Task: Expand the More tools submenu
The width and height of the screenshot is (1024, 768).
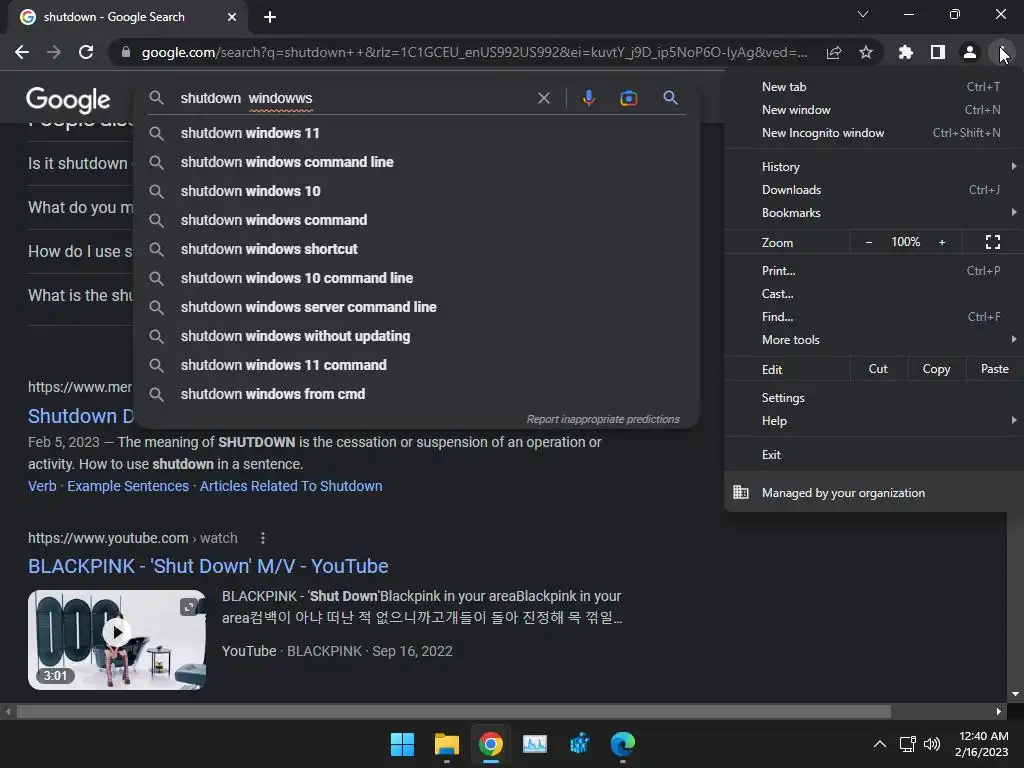Action: coord(874,340)
